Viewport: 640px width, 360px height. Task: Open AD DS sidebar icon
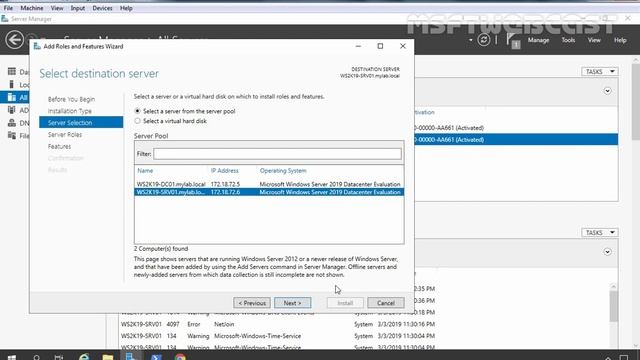tap(12, 110)
